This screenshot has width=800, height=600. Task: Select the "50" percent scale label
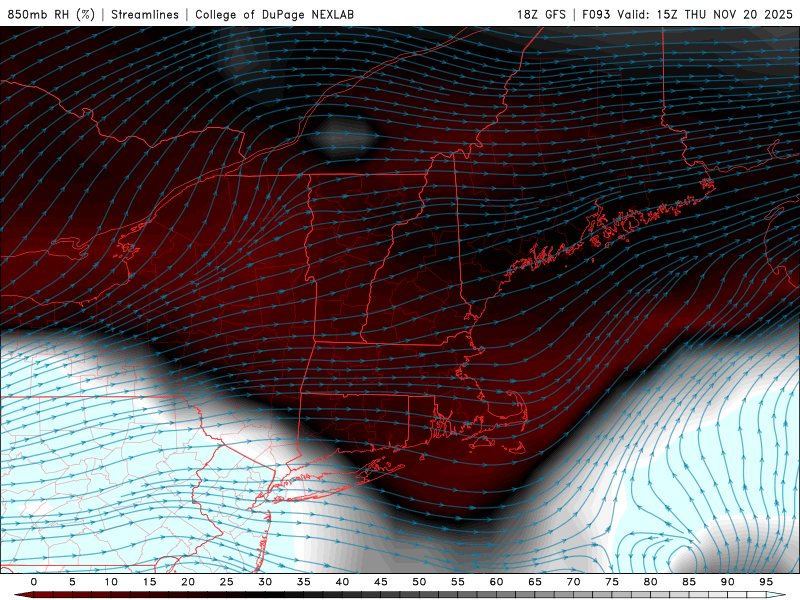click(419, 582)
